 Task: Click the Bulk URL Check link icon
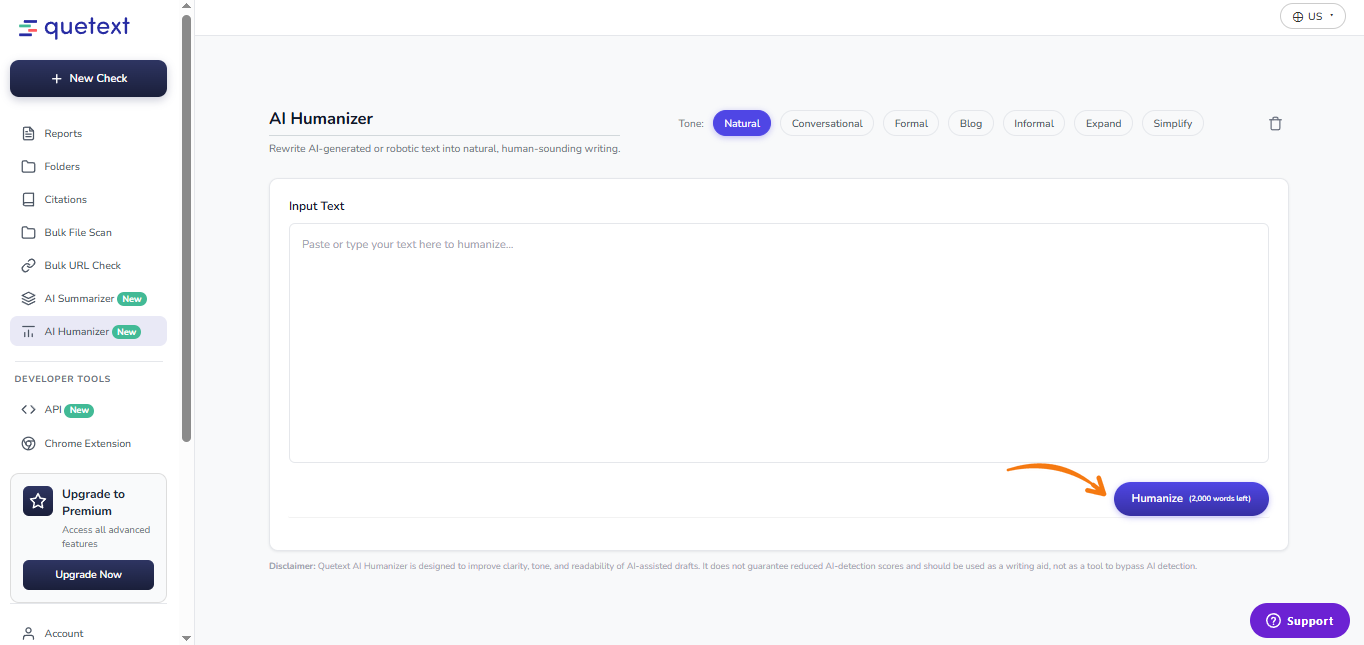(x=29, y=265)
